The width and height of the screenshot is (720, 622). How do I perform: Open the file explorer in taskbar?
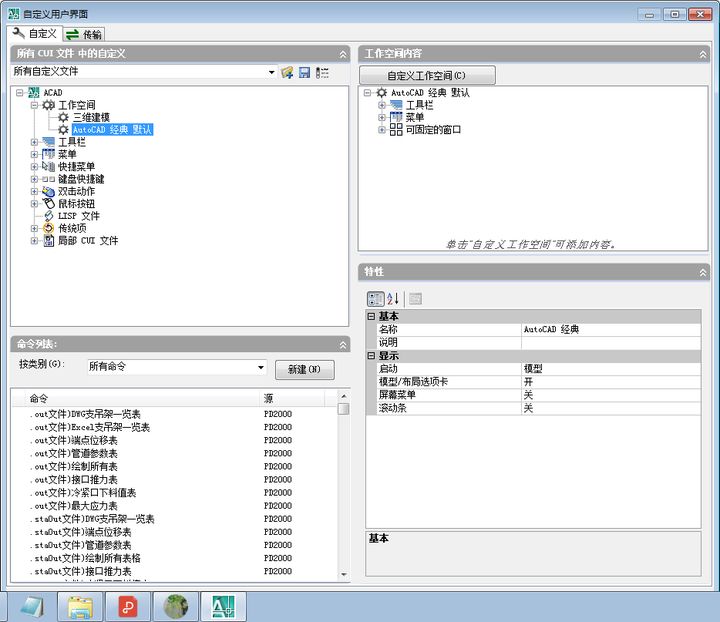coord(81,606)
